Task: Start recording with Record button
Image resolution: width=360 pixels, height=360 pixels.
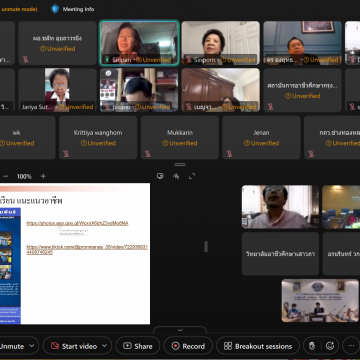Action: [188, 346]
